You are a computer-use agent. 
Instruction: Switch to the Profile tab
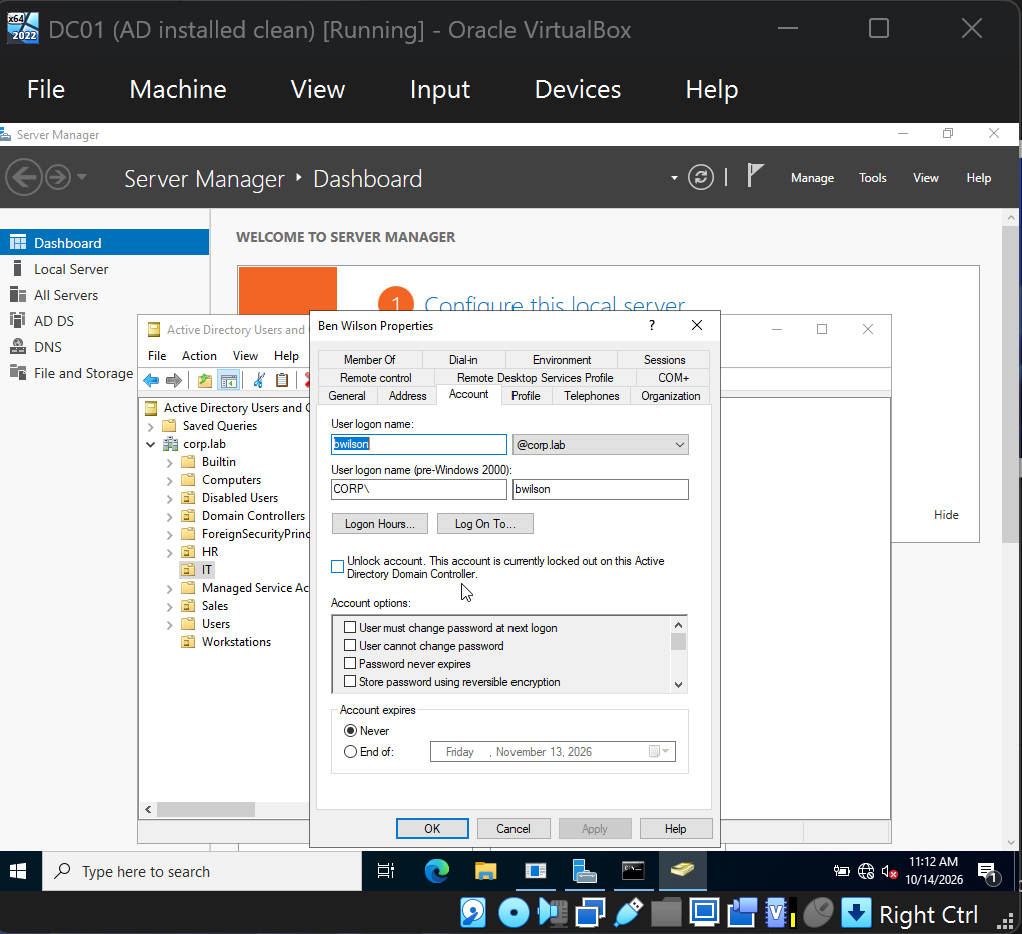click(x=525, y=396)
